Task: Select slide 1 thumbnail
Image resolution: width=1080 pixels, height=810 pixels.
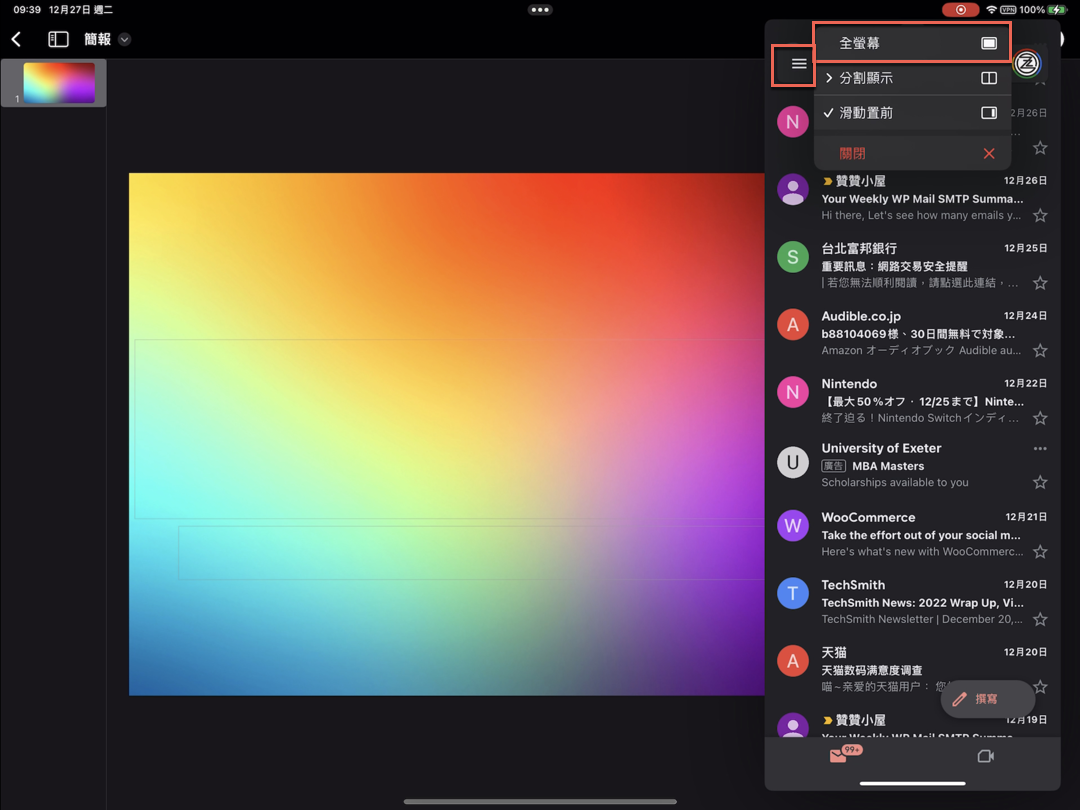Action: (59, 83)
